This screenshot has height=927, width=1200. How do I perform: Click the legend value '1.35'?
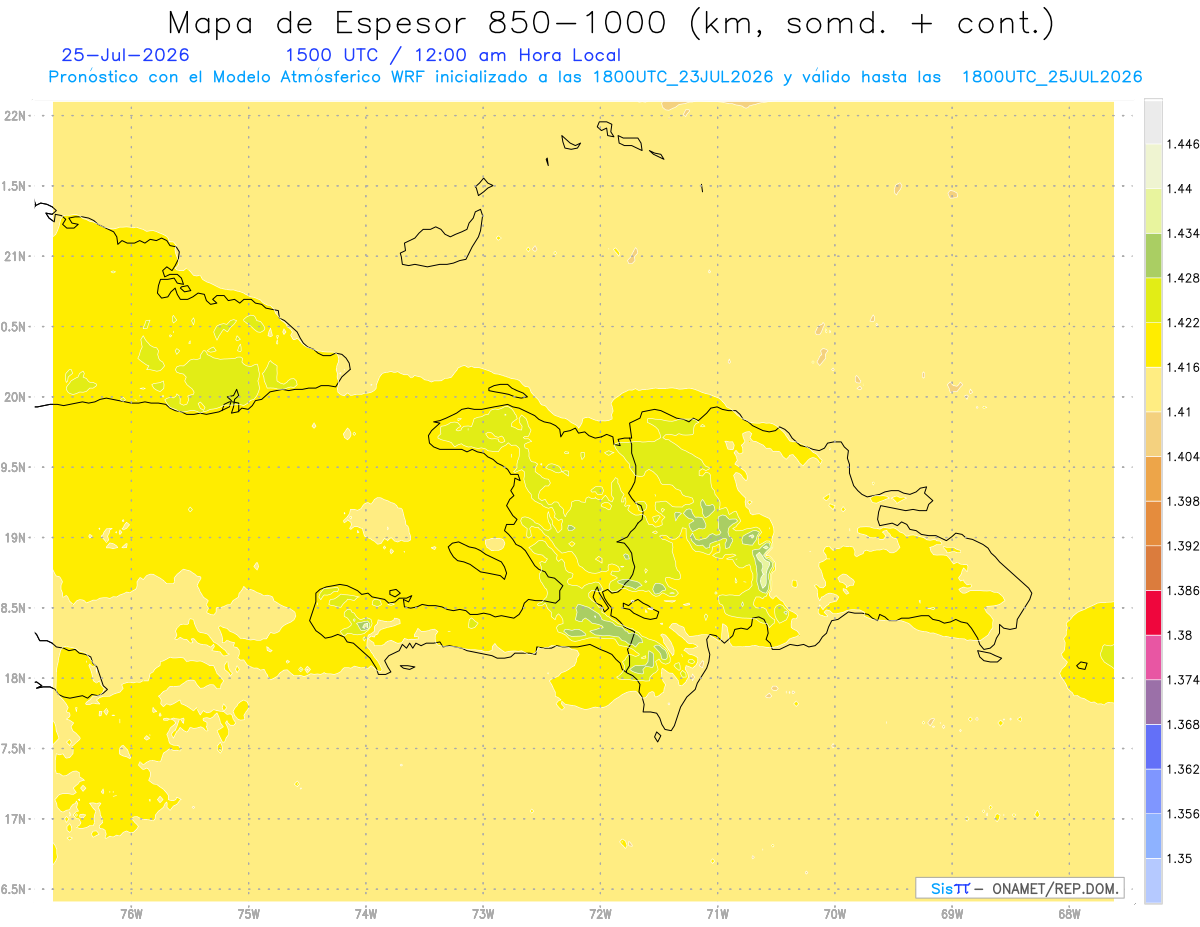1182,858
